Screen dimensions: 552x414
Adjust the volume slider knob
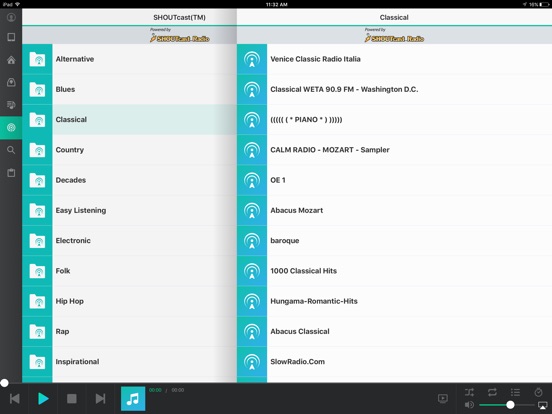[510, 405]
